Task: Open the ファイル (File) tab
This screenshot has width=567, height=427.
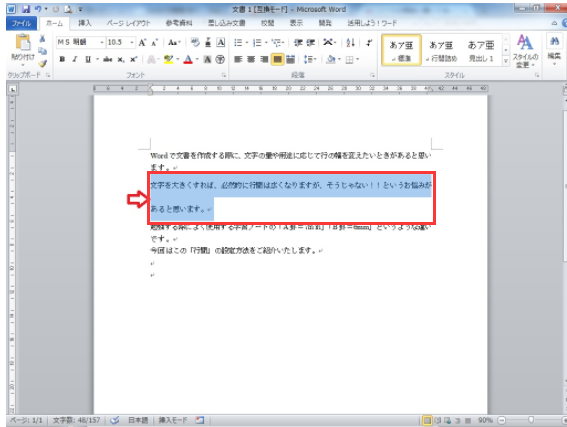Action: tap(21, 23)
